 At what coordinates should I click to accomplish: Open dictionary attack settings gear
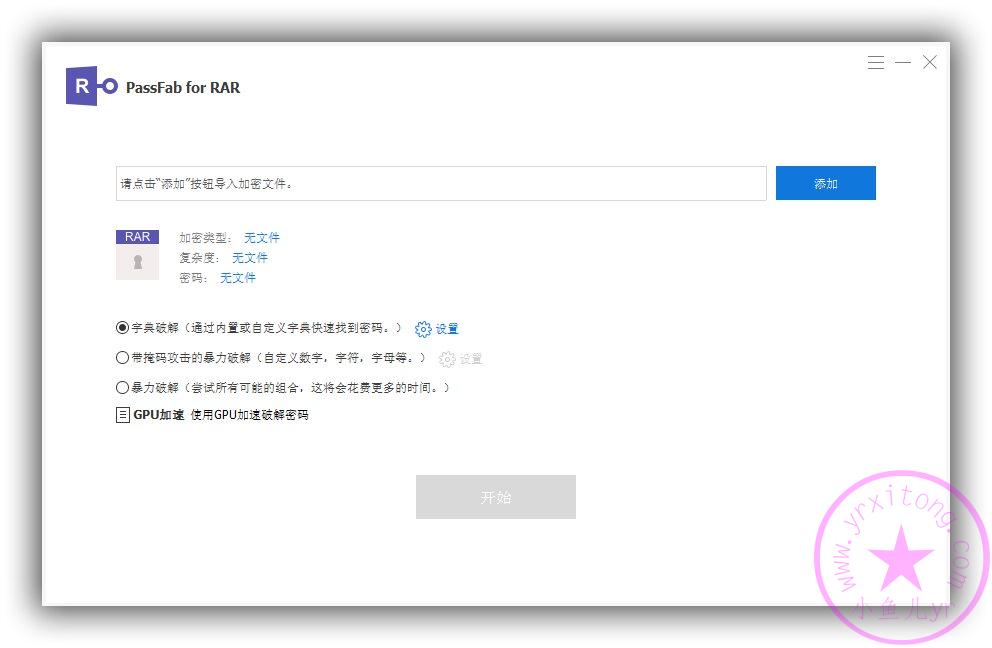[423, 329]
